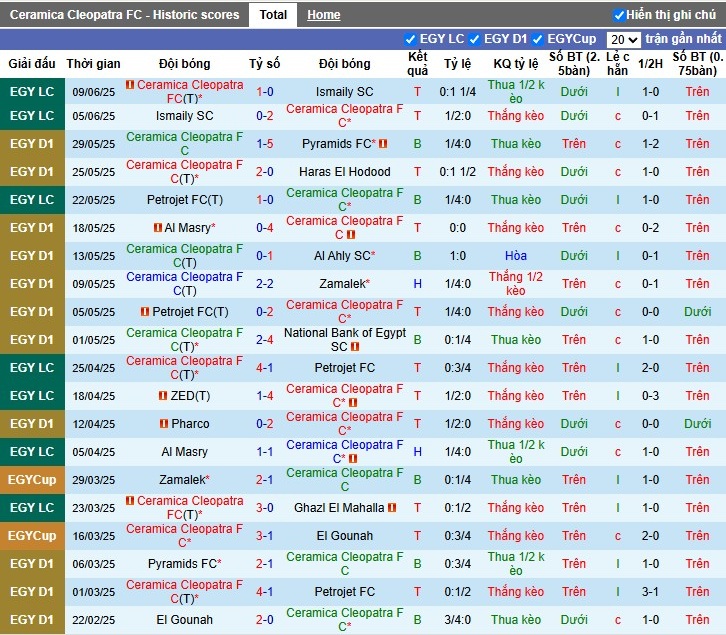Open the 1-4 score at ZED(T)
The height and width of the screenshot is (635, 726).
(x=265, y=396)
